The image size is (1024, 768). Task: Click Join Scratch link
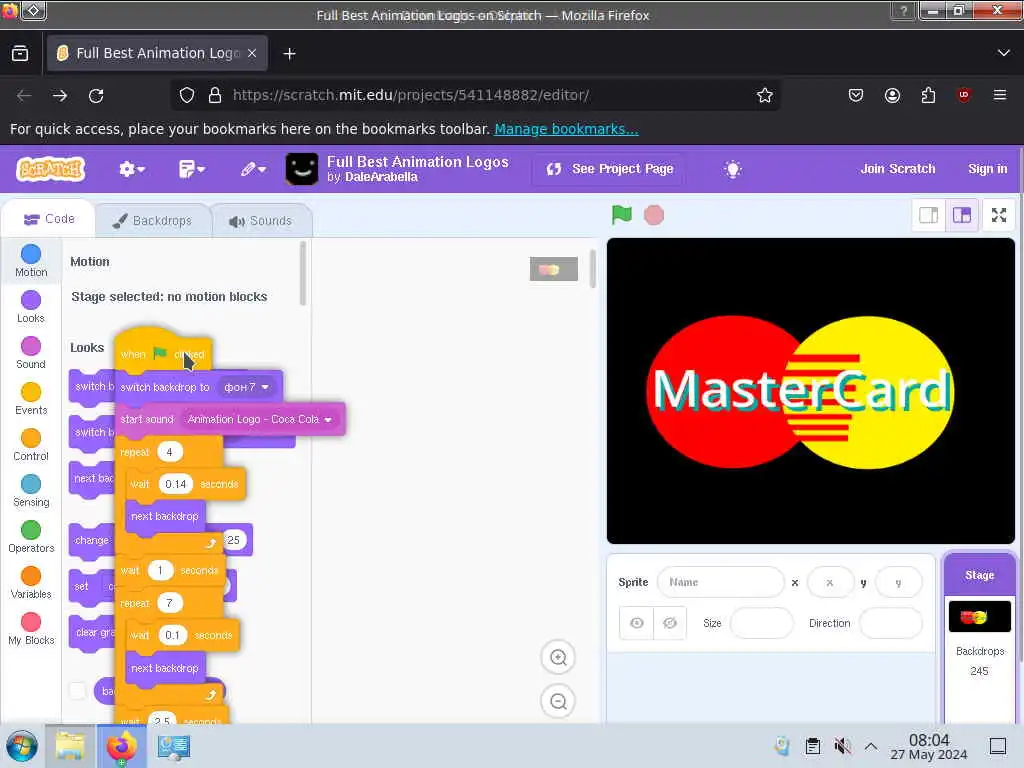897,168
